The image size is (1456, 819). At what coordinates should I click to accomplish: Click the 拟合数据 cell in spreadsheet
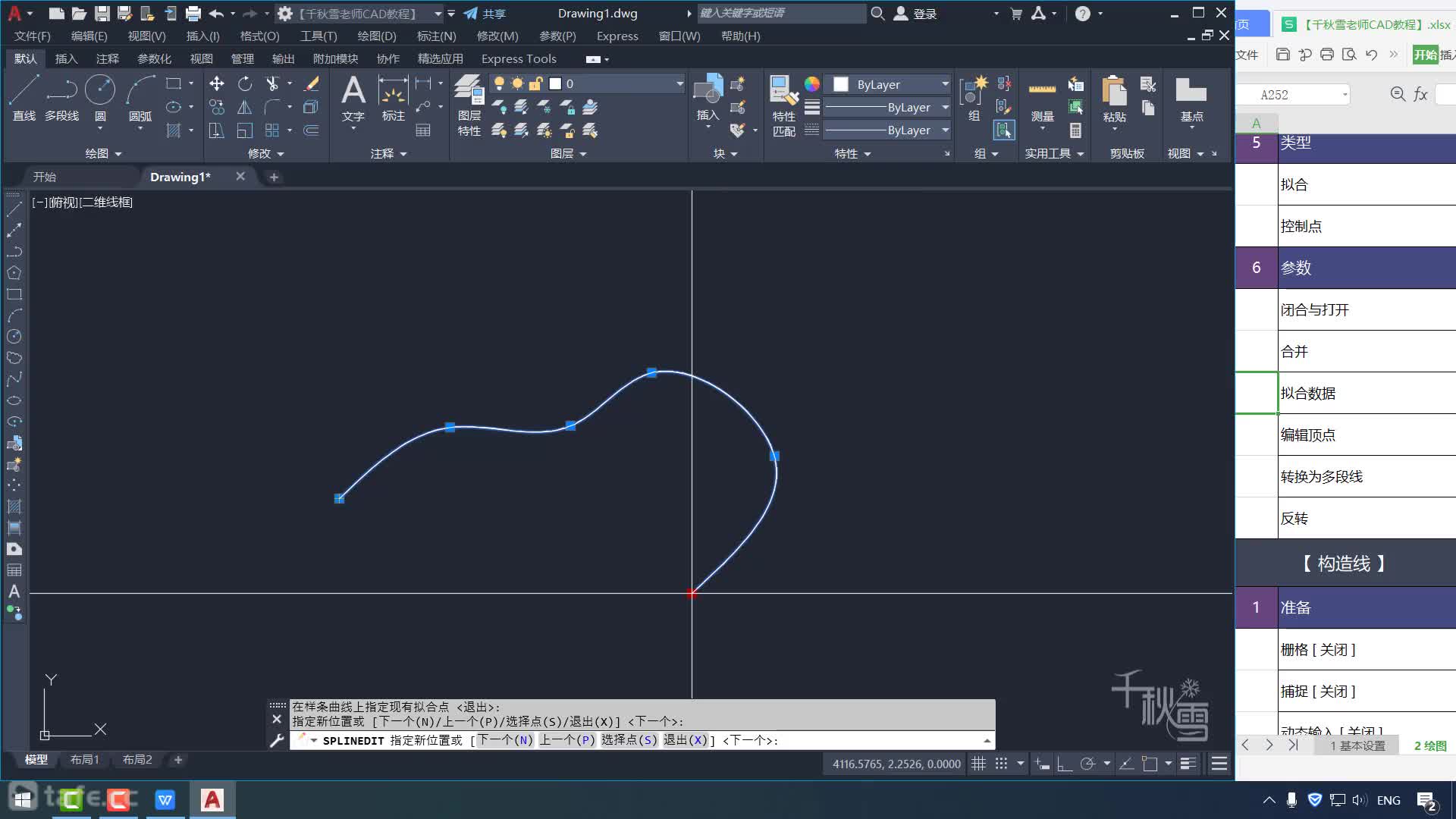pos(1367,393)
